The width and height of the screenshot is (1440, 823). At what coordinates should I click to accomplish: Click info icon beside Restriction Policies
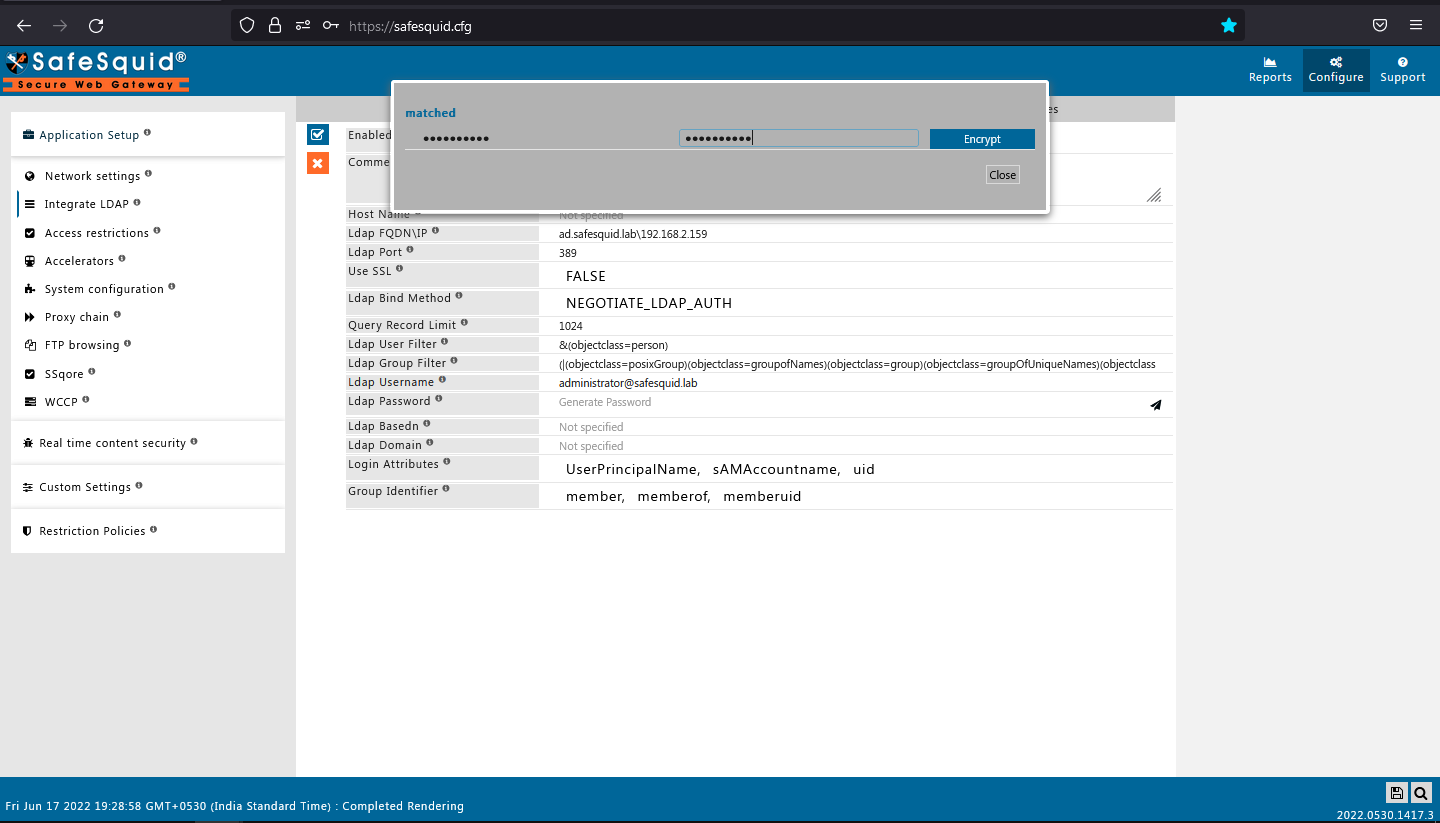pos(153,529)
